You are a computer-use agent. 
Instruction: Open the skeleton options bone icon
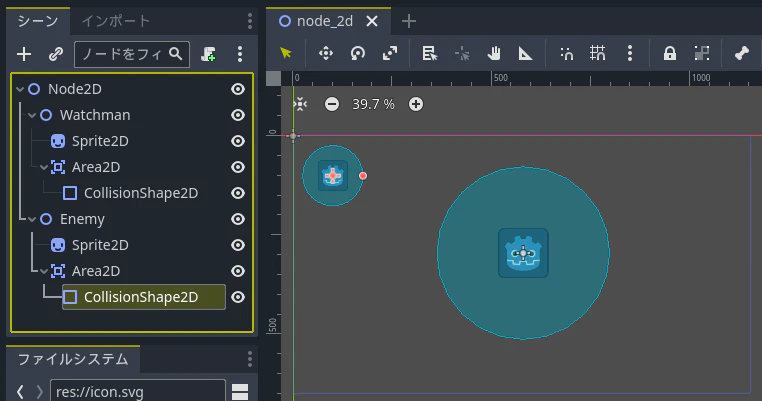point(742,53)
